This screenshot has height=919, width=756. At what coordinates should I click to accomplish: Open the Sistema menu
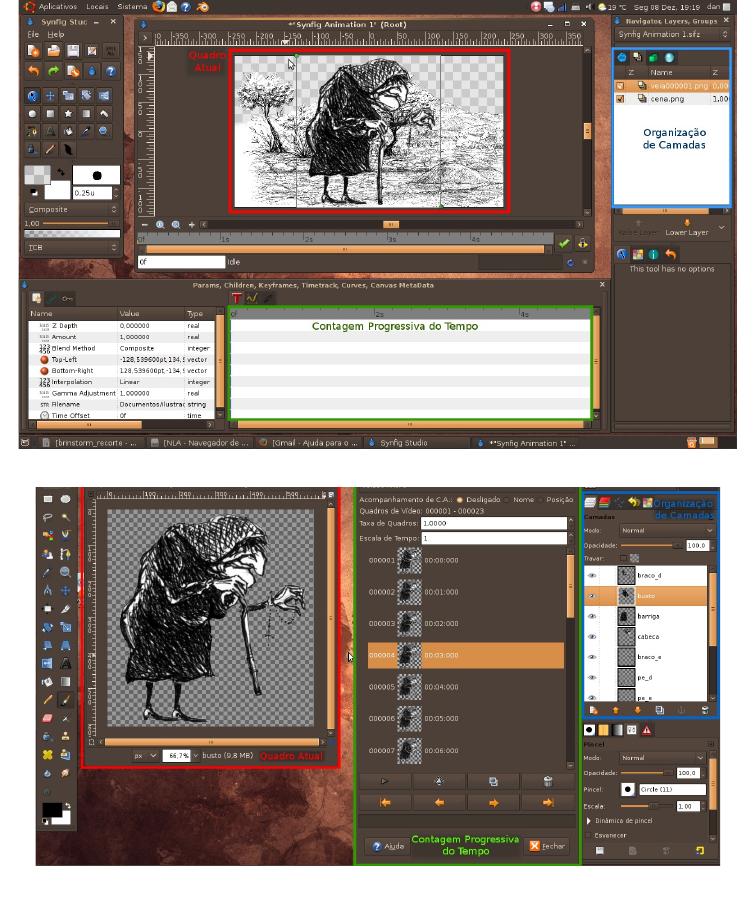[x=132, y=6]
